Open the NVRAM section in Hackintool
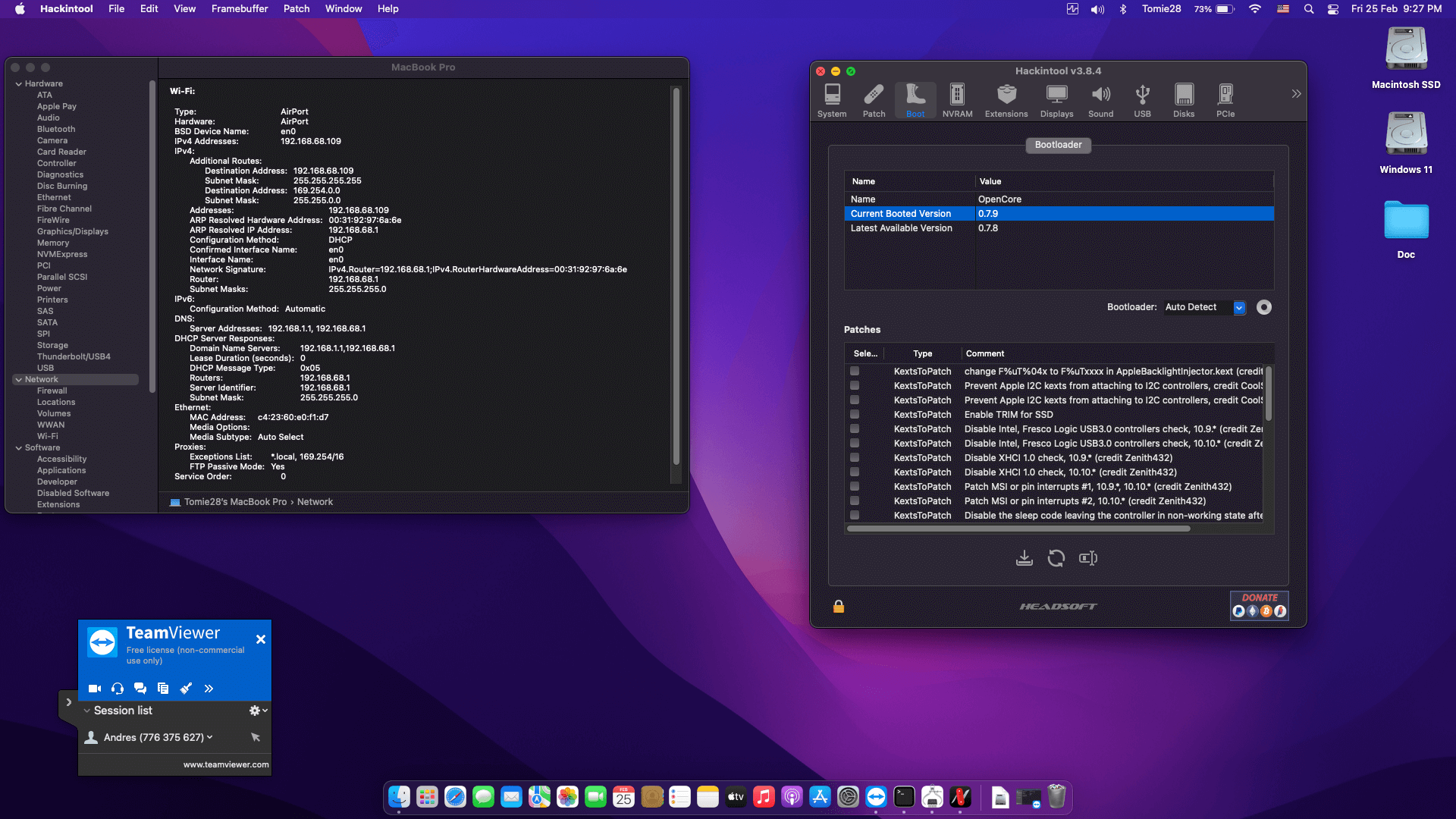 (x=957, y=100)
